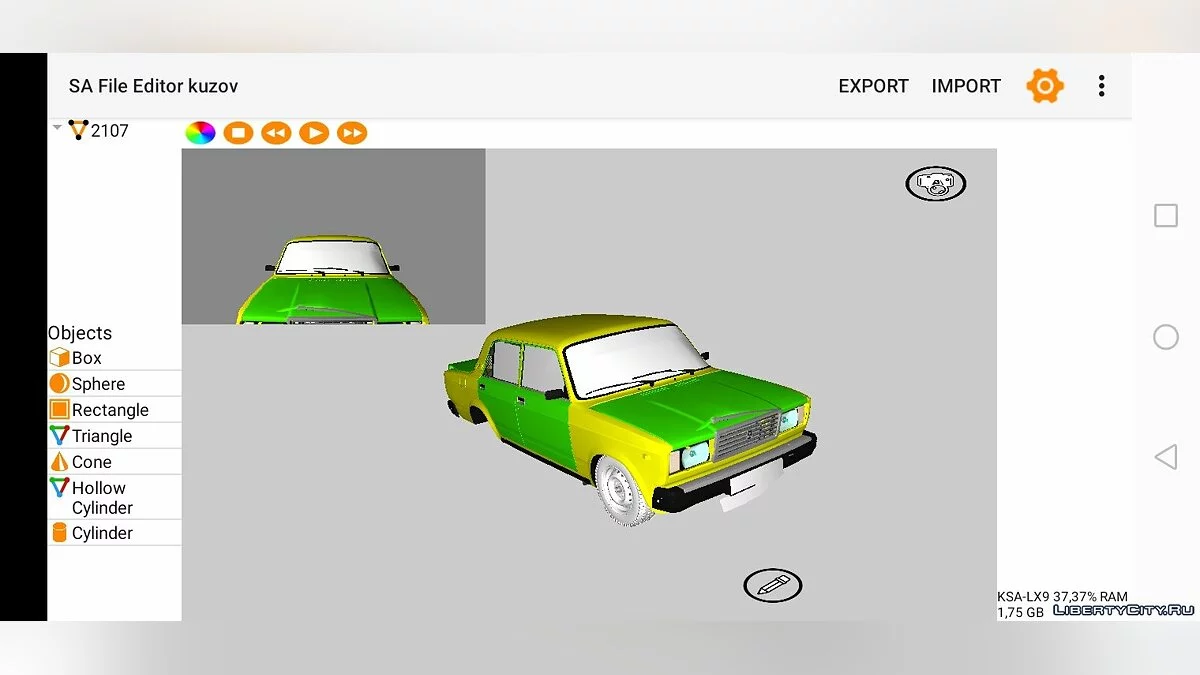This screenshot has width=1200, height=675.
Task: Click the EXPORT button
Action: 873,86
